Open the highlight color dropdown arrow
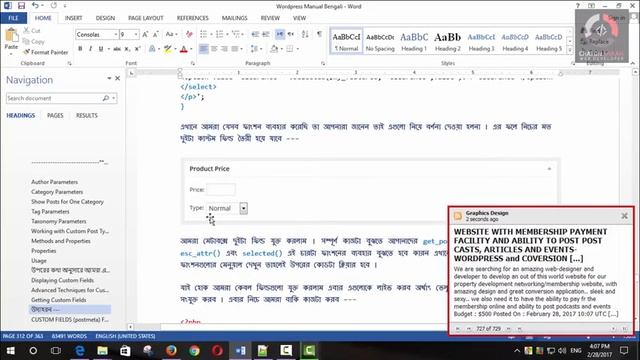Image resolution: width=640 pixels, height=360 pixels. click(175, 49)
